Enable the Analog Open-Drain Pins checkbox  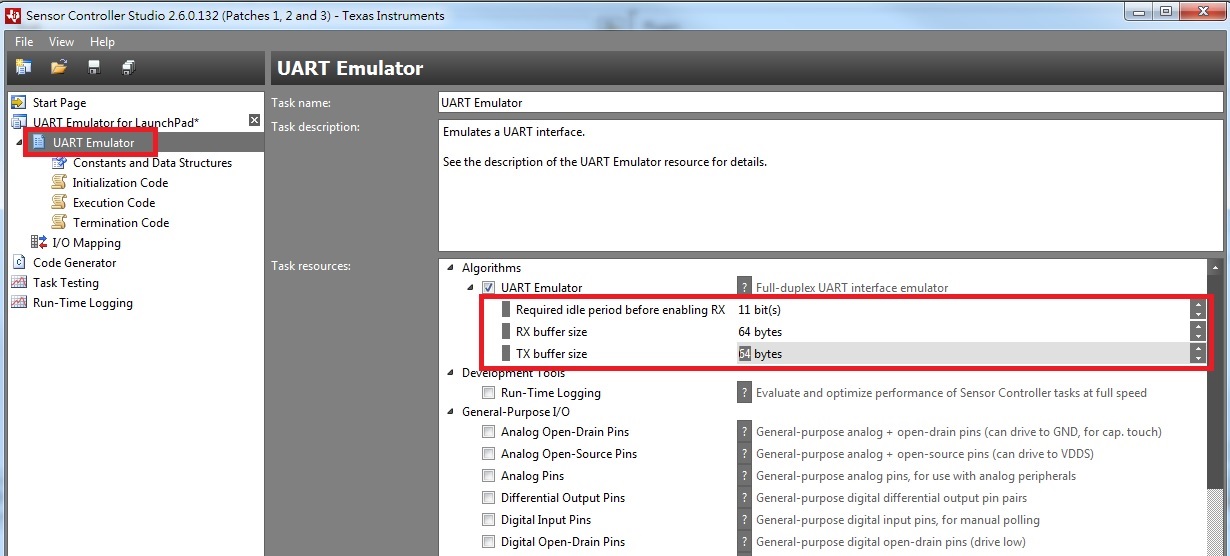click(489, 432)
